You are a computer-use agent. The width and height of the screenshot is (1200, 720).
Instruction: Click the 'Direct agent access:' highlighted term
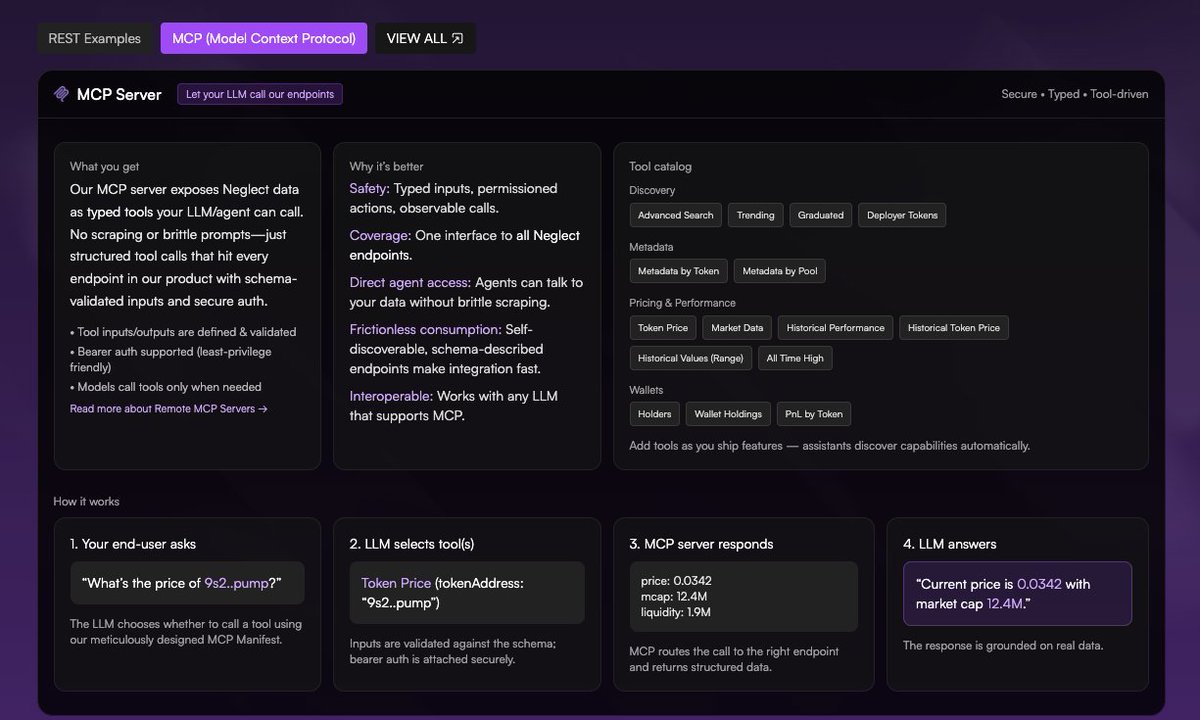pyautogui.click(x=410, y=282)
